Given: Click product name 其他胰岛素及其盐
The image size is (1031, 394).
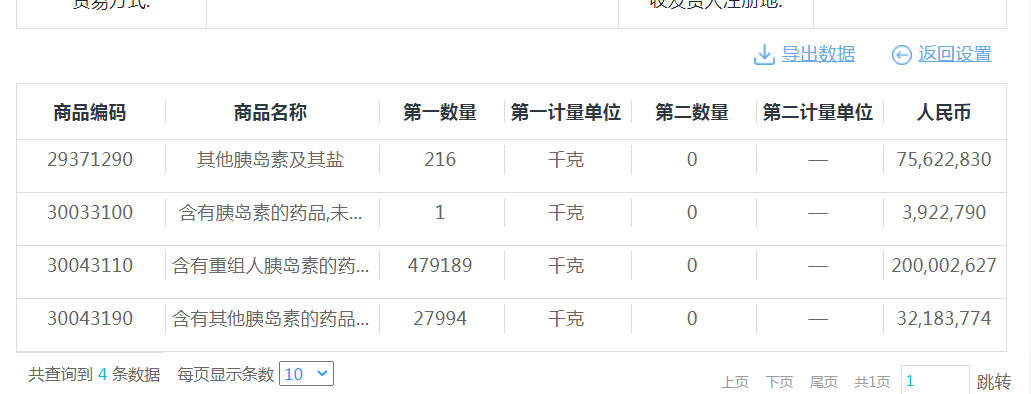Looking at the screenshot, I should tap(270, 159).
